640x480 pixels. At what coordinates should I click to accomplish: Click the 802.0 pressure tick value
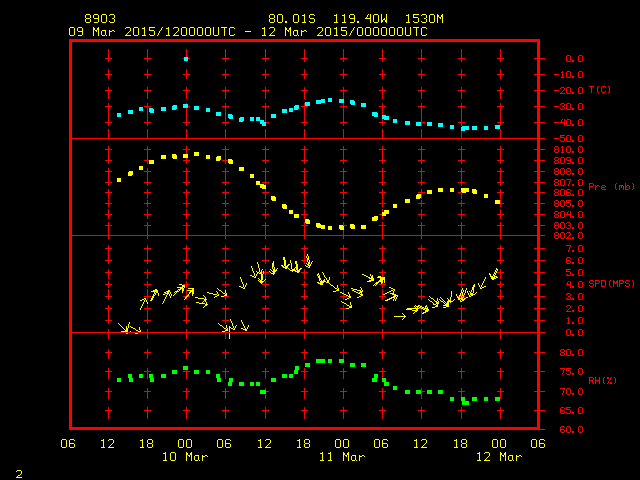pos(569,236)
